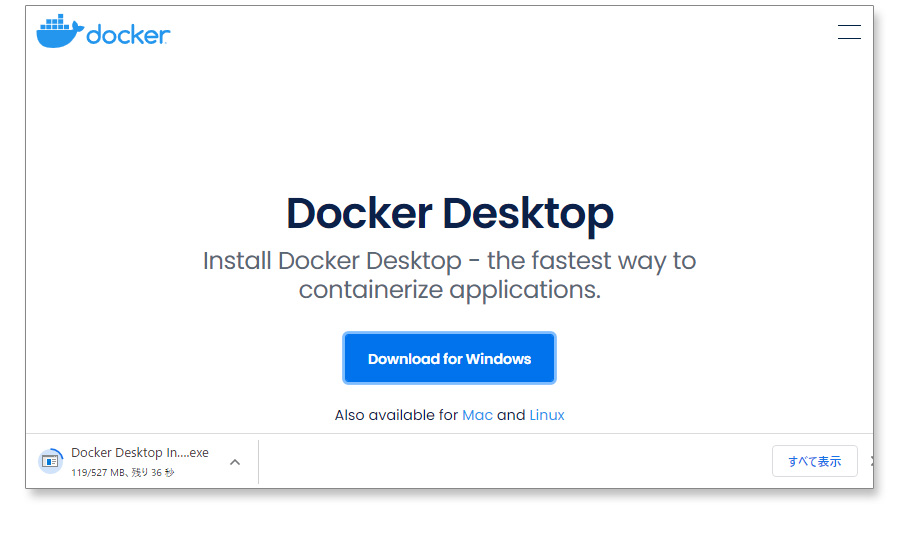900x540 pixels.
Task: Click the Docker whale logo
Action: coord(103,32)
